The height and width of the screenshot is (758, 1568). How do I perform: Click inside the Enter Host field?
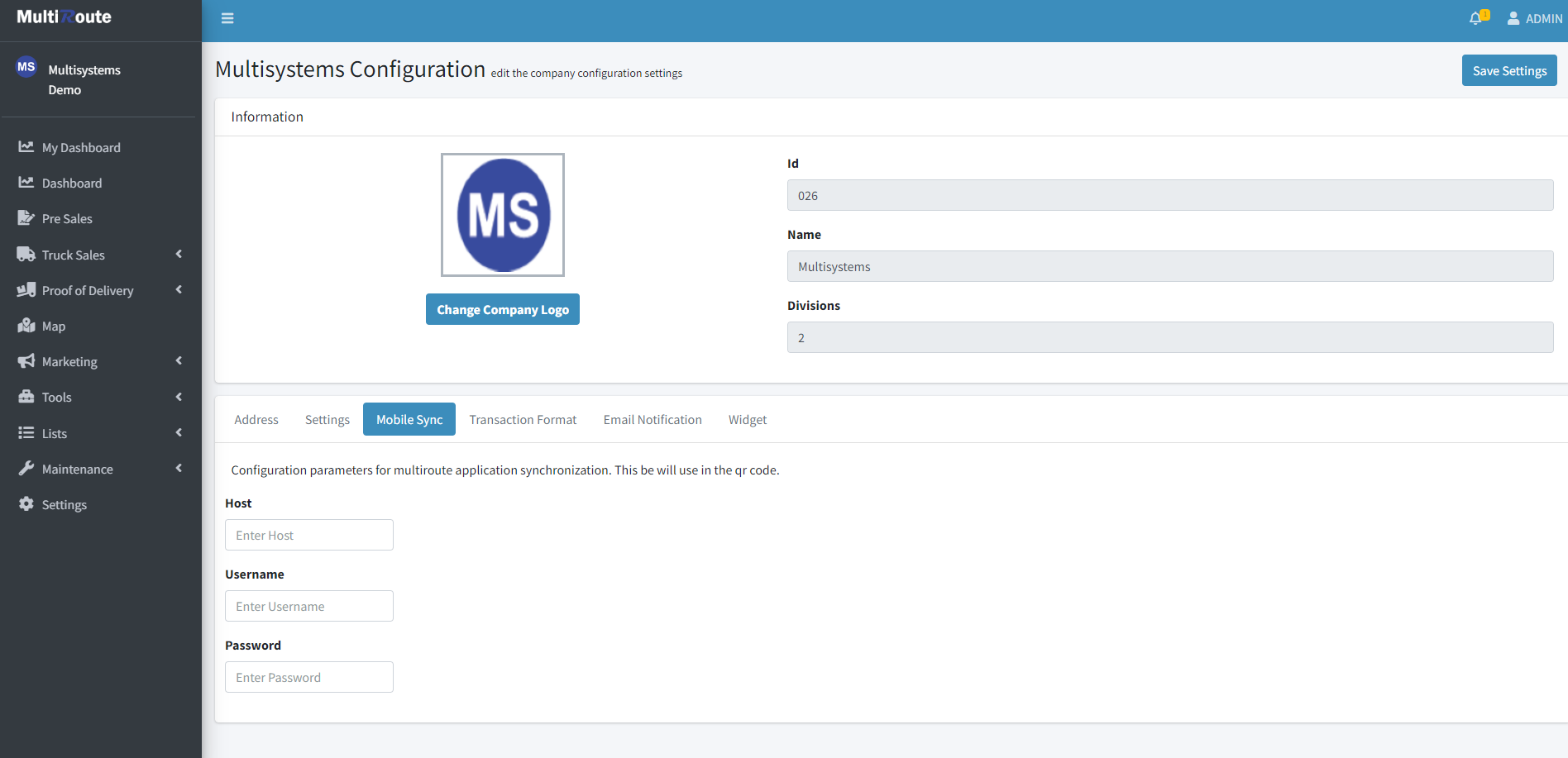click(308, 535)
